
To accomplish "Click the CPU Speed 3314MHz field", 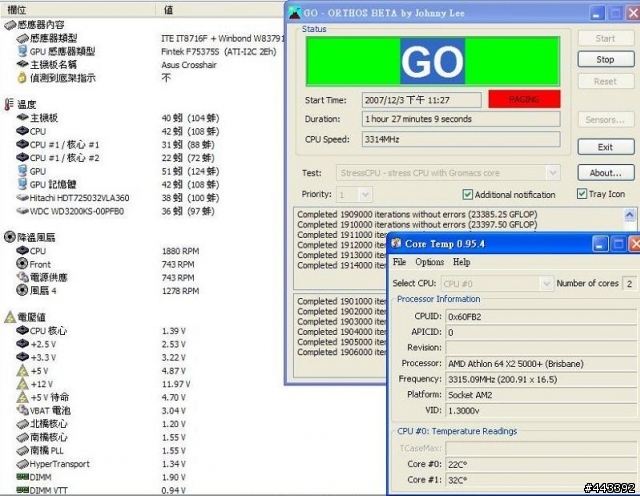I will [461, 139].
